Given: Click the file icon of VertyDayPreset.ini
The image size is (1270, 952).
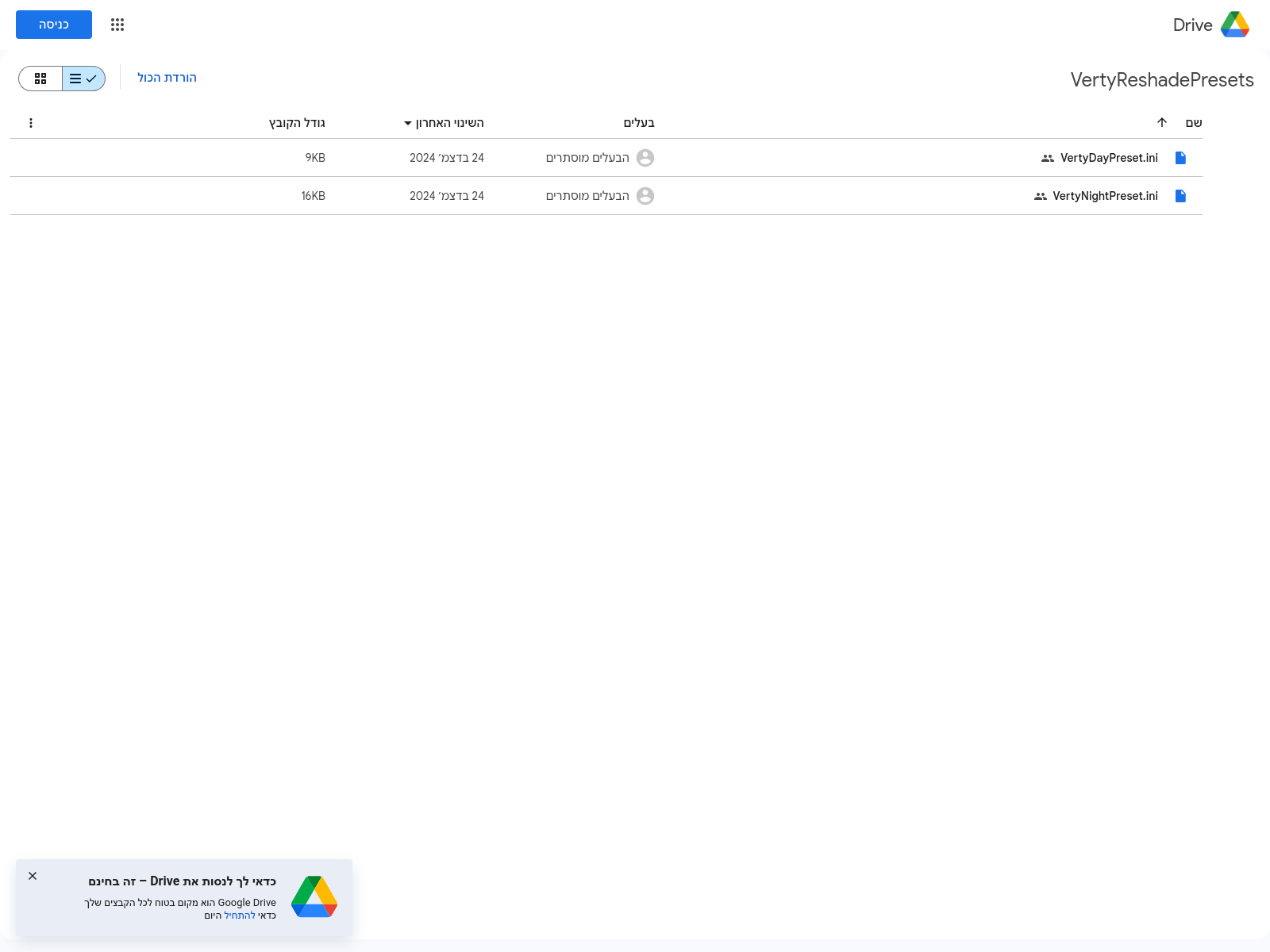Looking at the screenshot, I should (x=1180, y=158).
